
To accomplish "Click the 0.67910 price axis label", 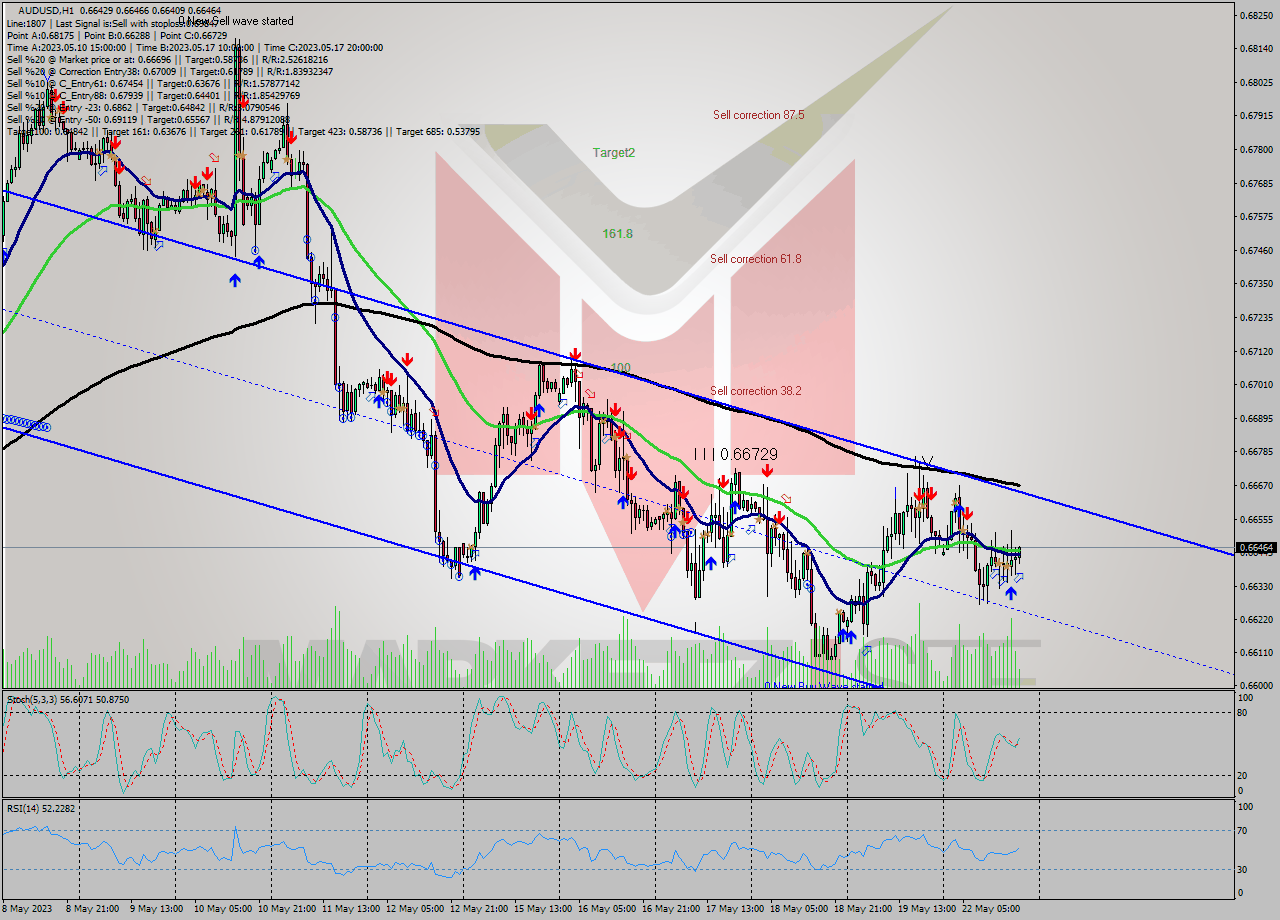I will (1256, 116).
